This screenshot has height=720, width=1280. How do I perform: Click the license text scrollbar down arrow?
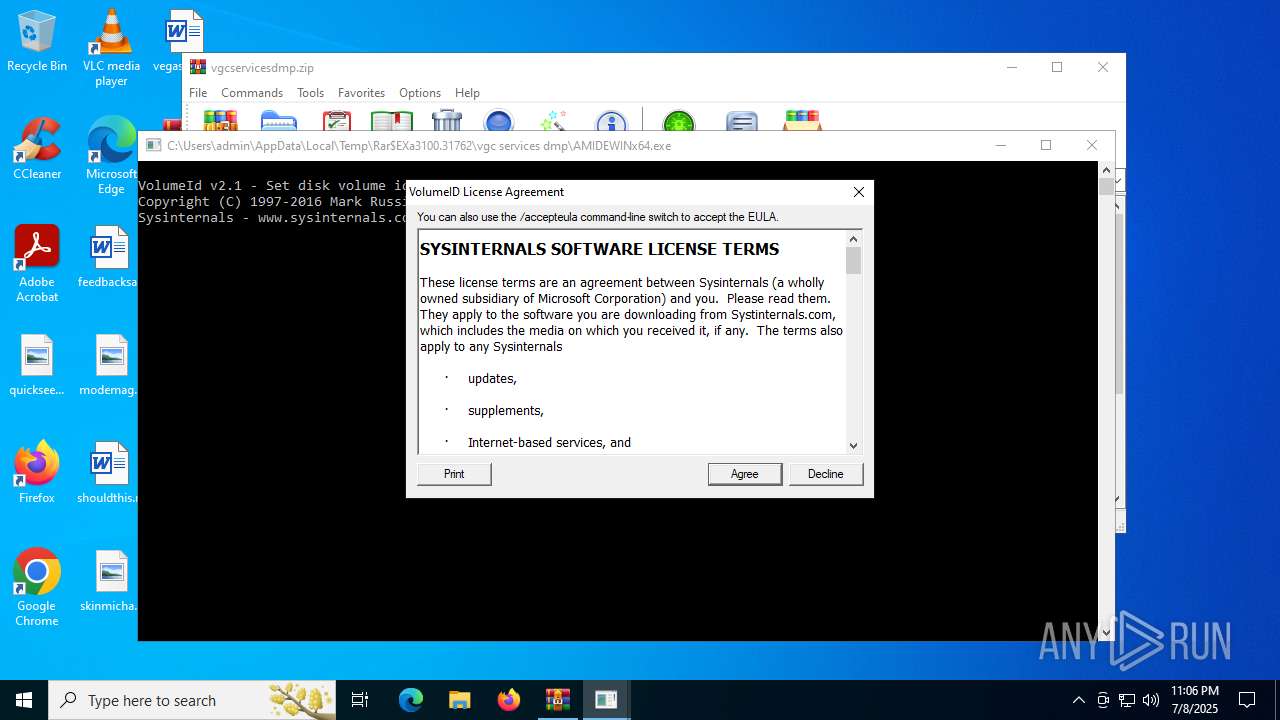853,446
